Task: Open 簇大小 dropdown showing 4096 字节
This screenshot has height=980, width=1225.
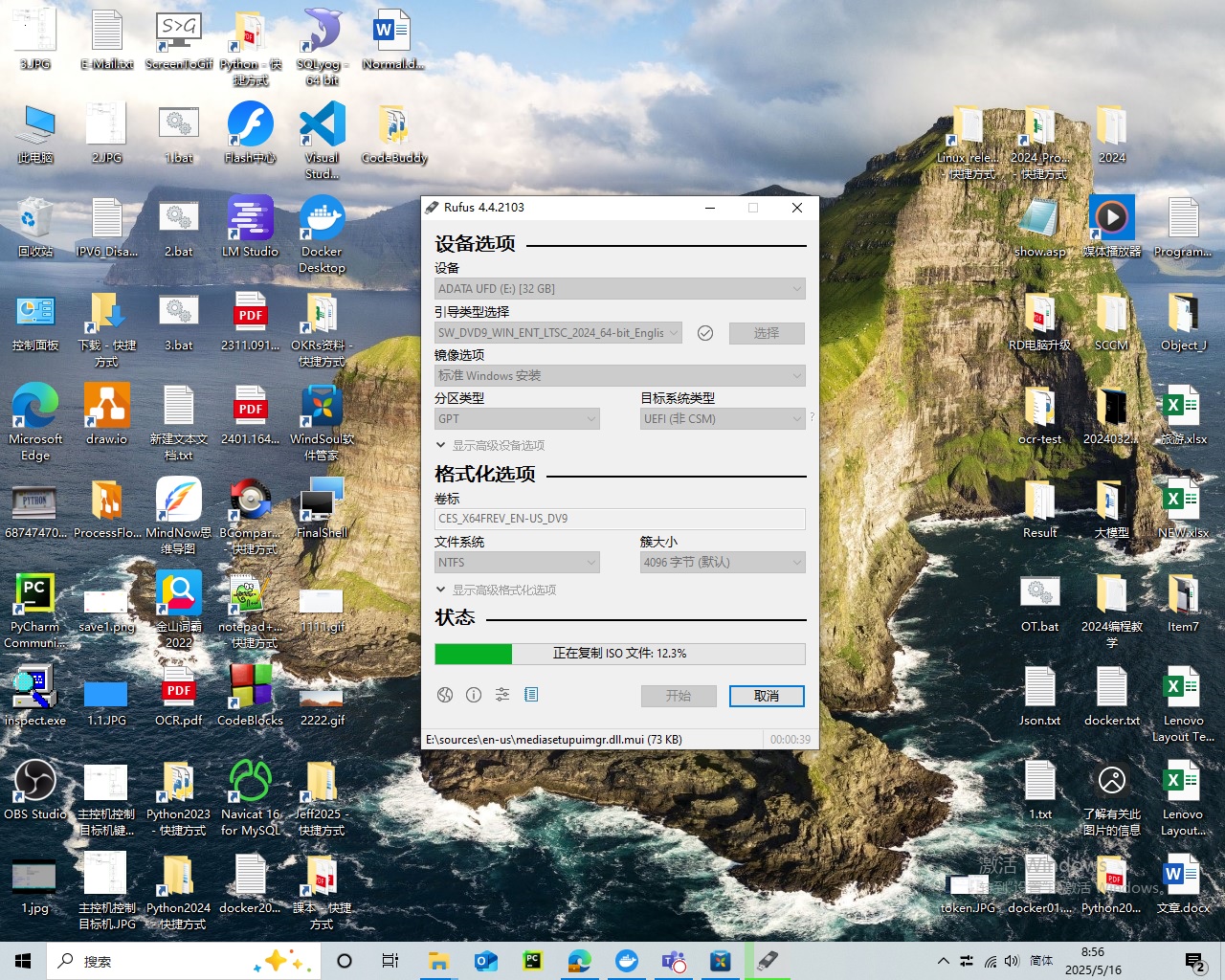Action: coord(723,563)
